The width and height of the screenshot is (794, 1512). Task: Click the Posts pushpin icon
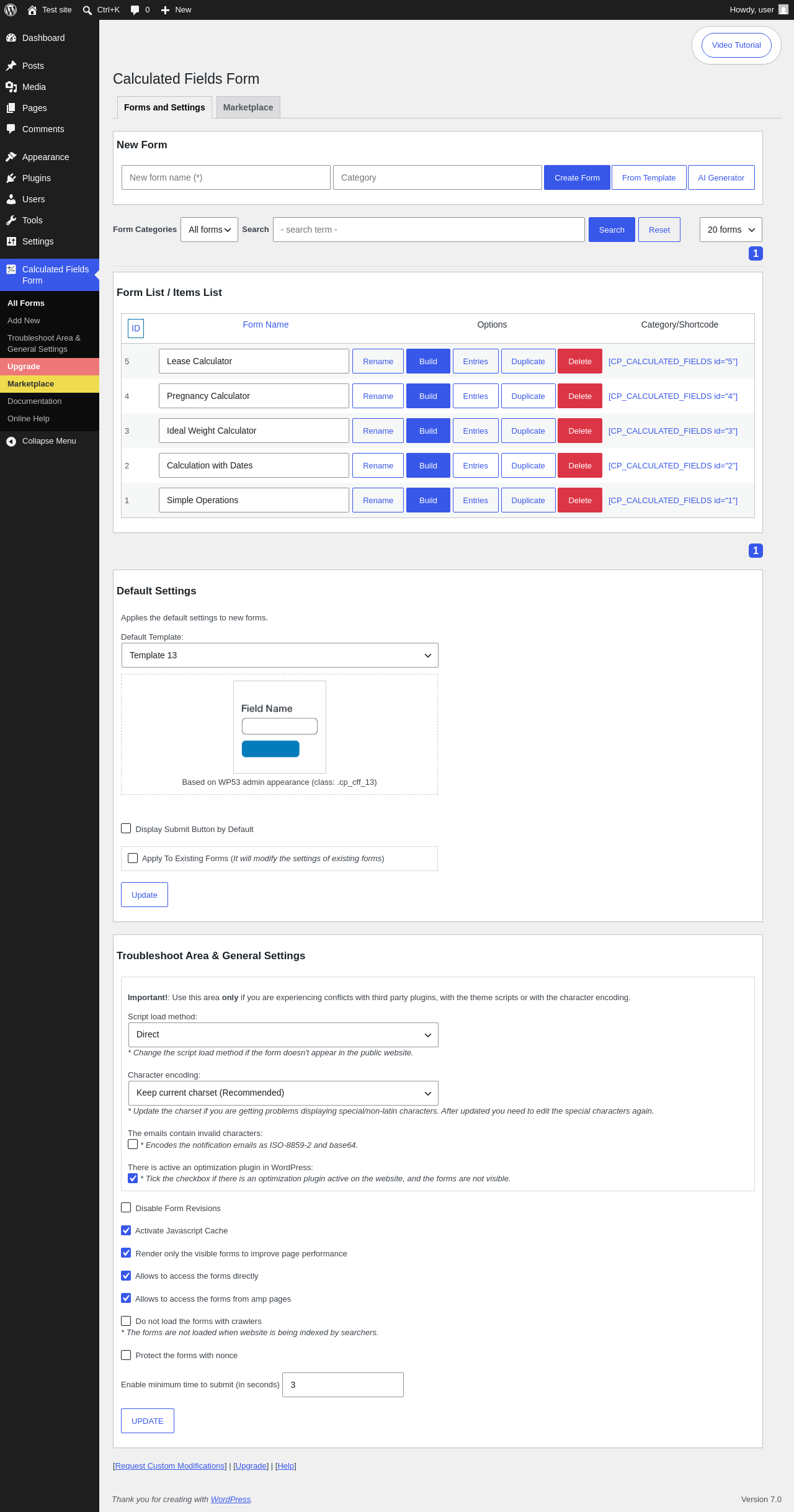click(11, 66)
